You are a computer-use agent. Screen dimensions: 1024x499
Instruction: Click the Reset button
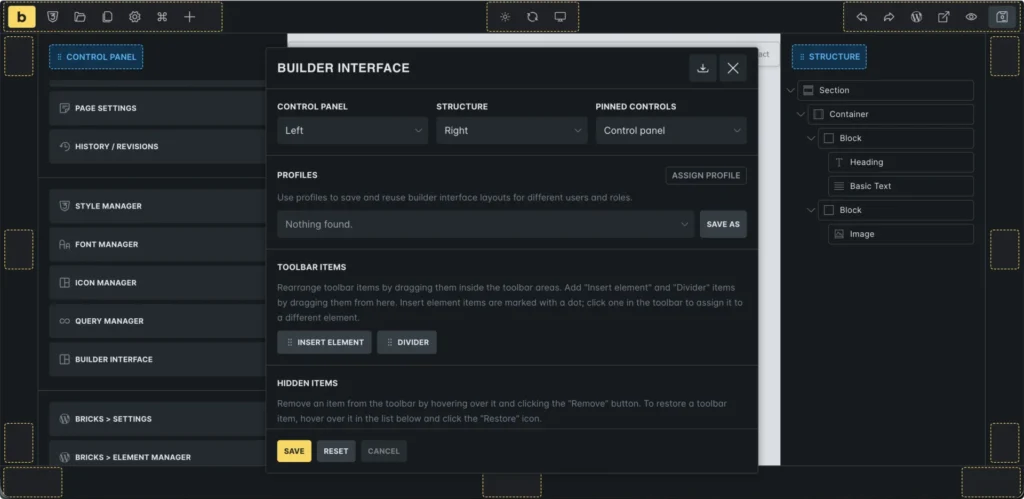(336, 451)
